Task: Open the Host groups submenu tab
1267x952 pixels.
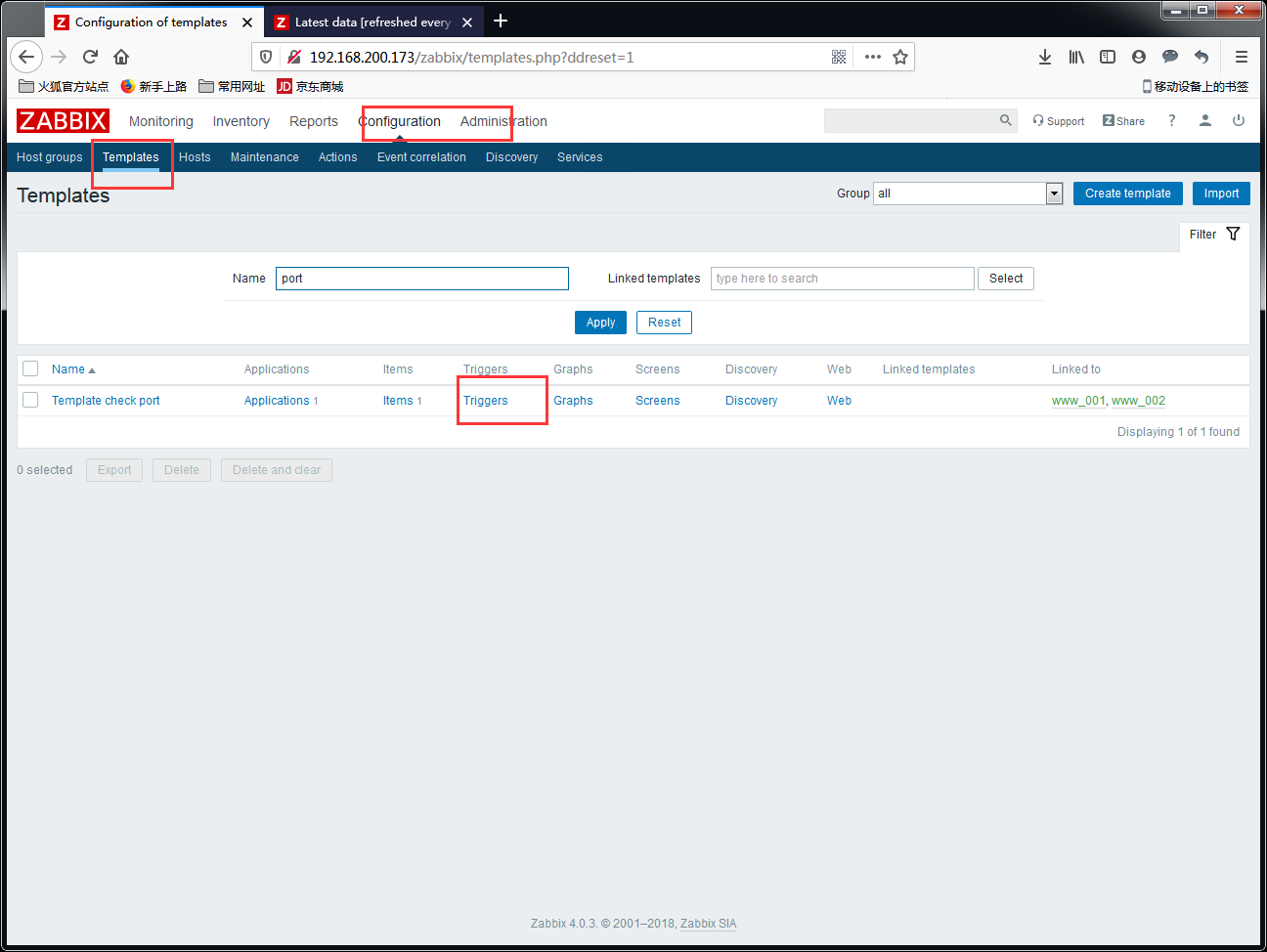Action: click(50, 157)
